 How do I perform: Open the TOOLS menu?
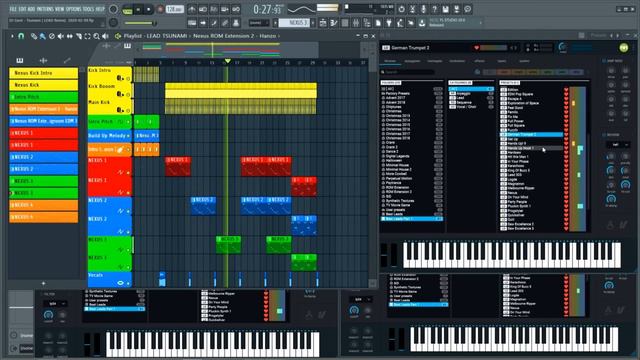point(89,9)
